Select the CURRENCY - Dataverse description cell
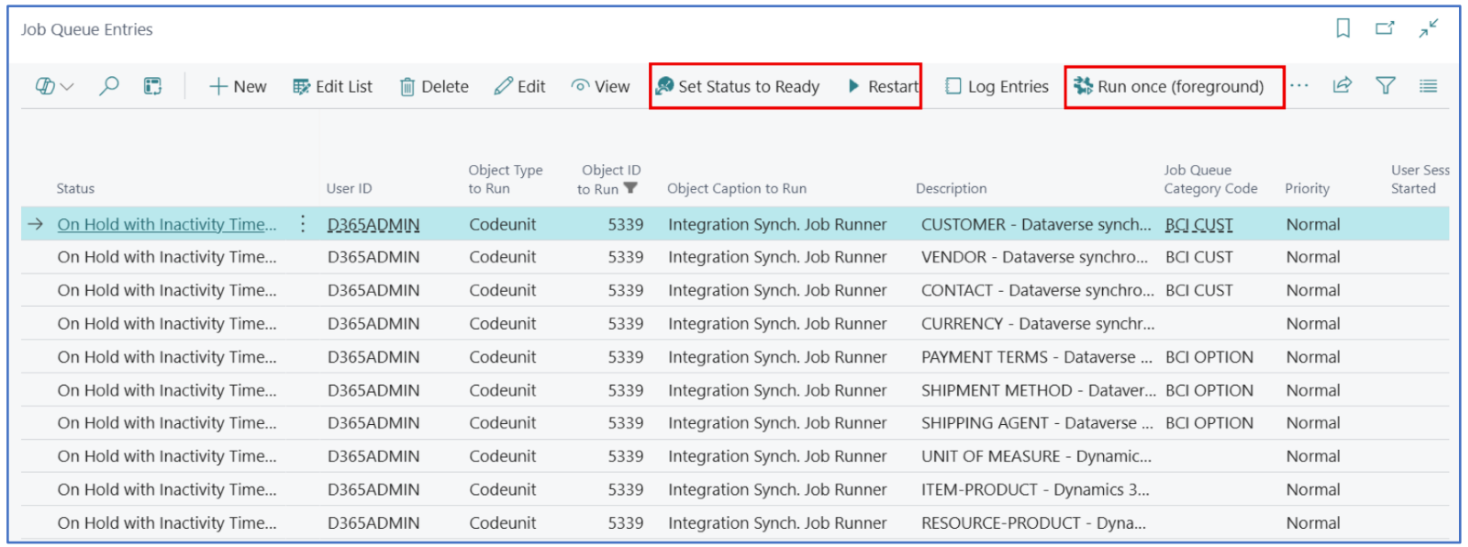 1037,324
